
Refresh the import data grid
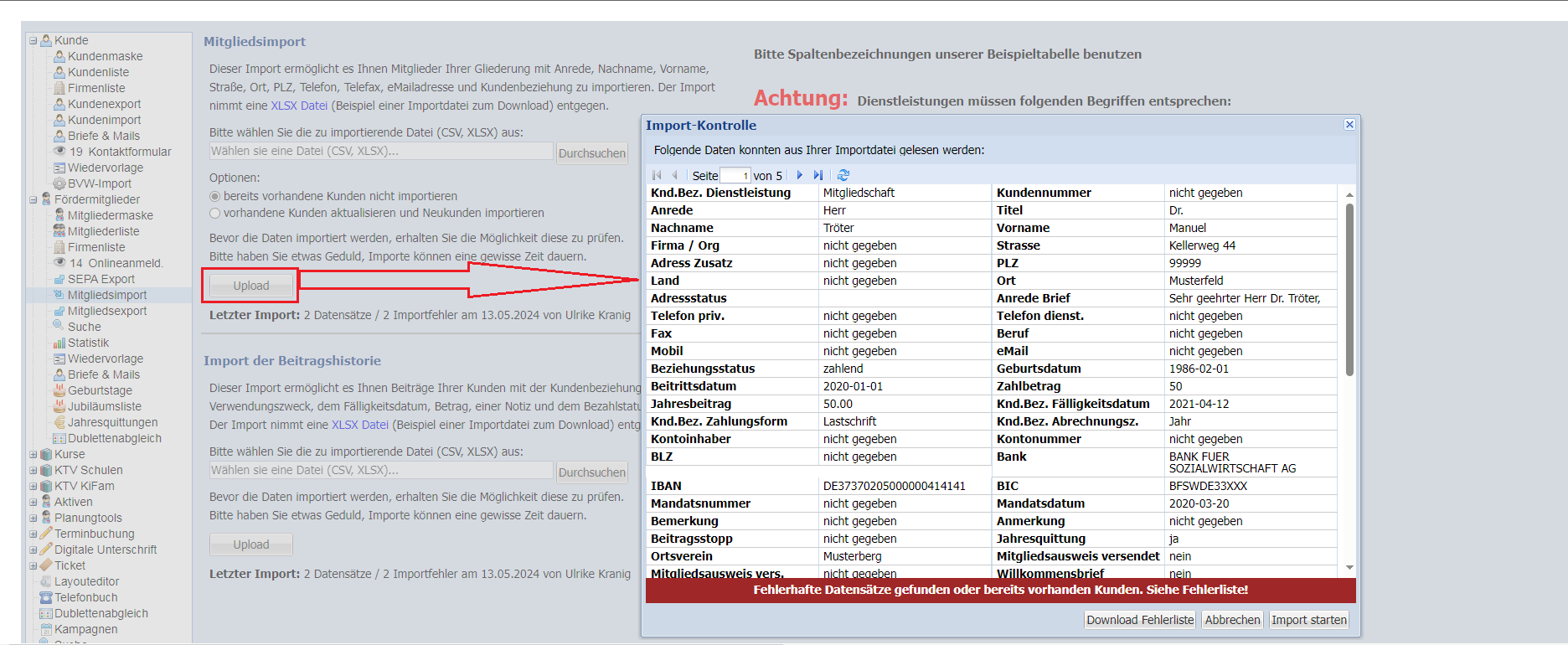[843, 175]
